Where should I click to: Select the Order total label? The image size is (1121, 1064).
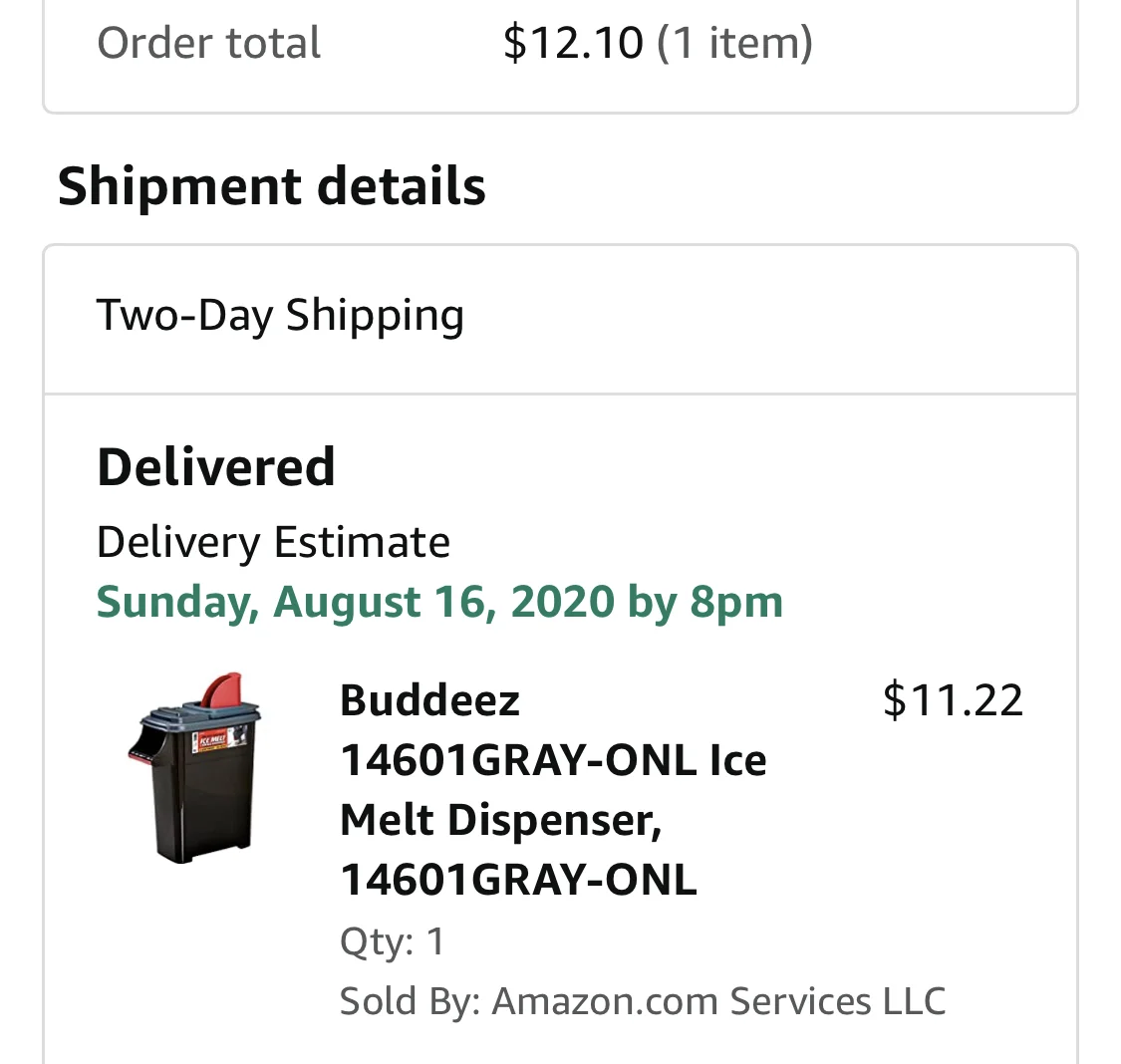click(x=209, y=43)
